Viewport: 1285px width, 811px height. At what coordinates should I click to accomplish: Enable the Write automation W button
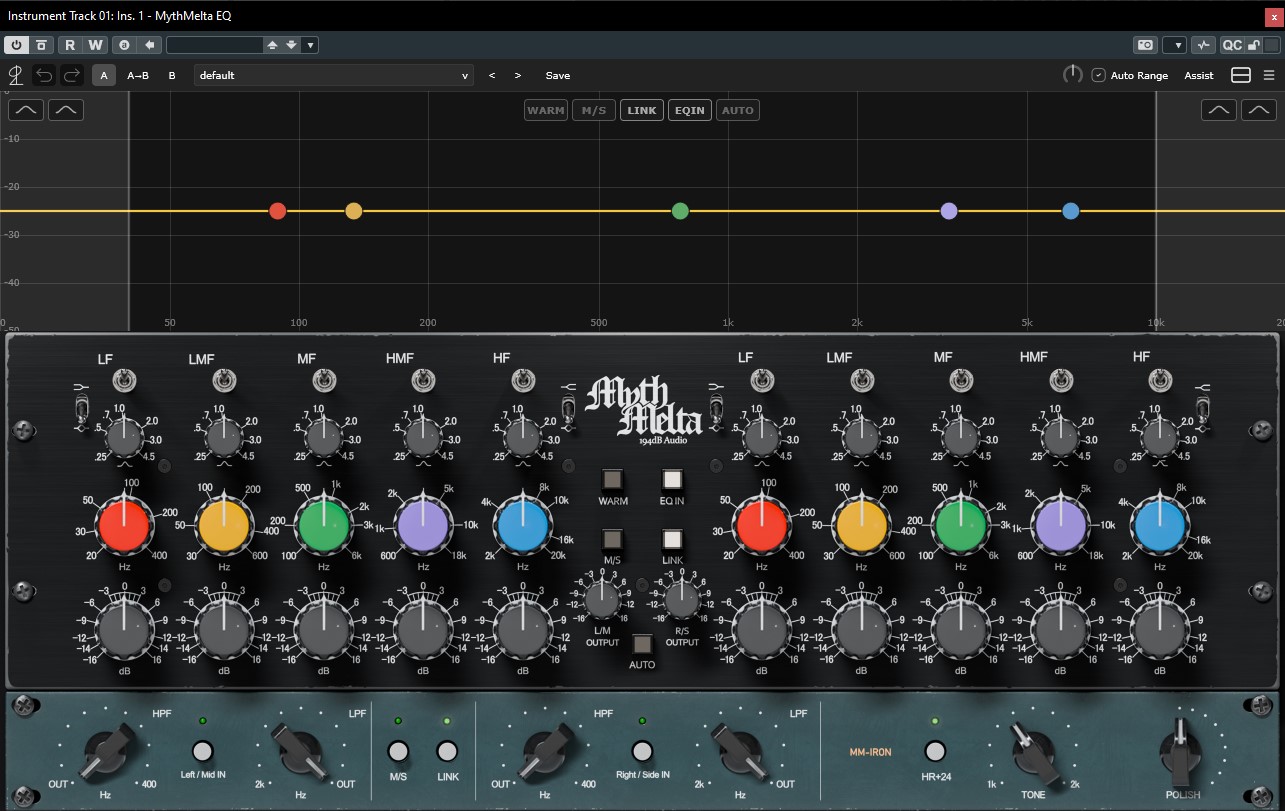95,45
